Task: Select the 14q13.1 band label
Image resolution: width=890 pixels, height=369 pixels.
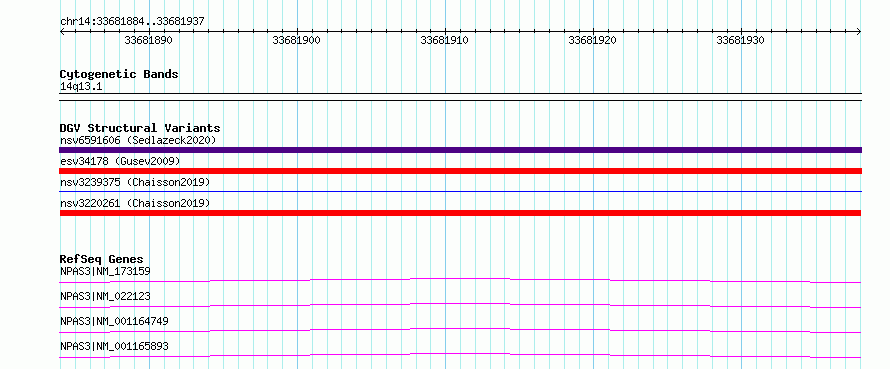Action: [81, 87]
